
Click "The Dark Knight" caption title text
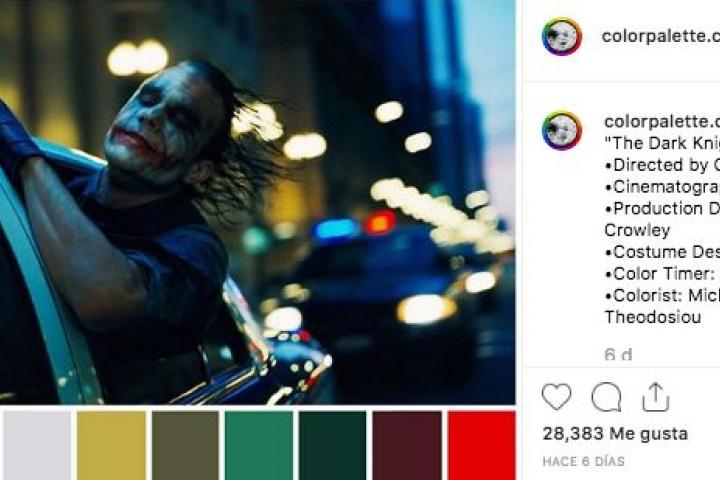(x=662, y=143)
